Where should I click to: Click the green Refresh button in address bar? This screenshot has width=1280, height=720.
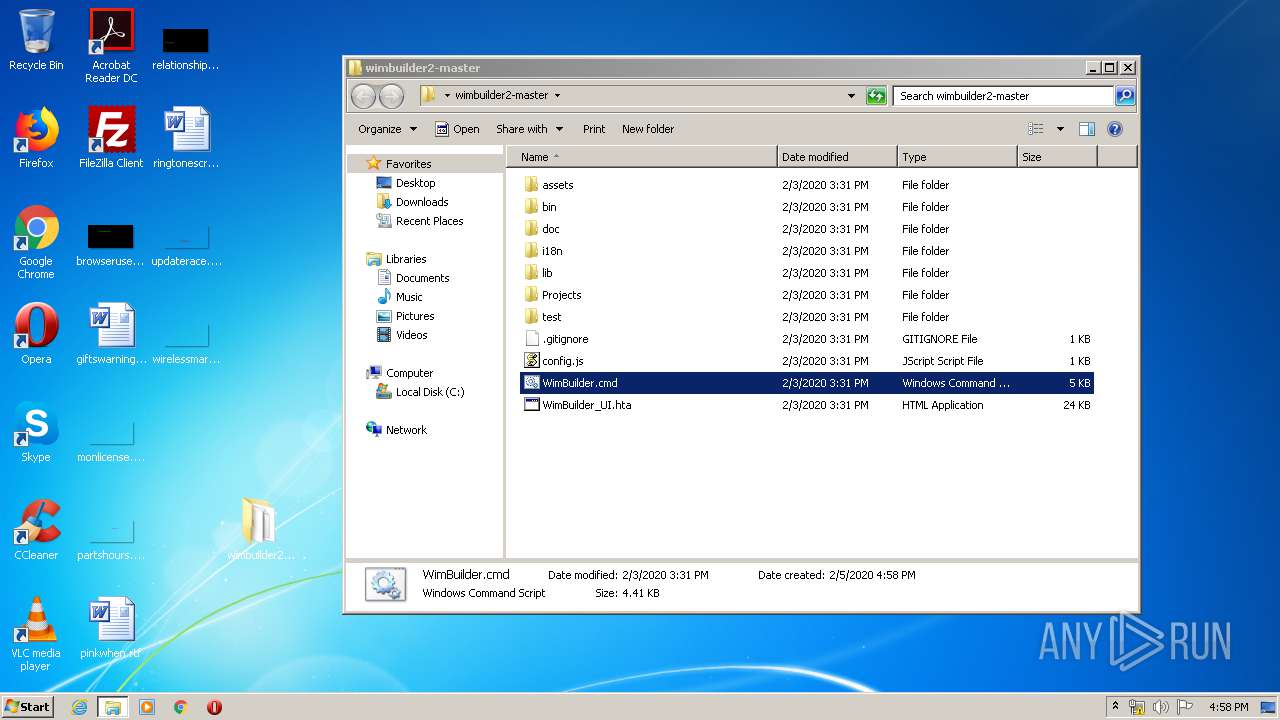point(876,96)
